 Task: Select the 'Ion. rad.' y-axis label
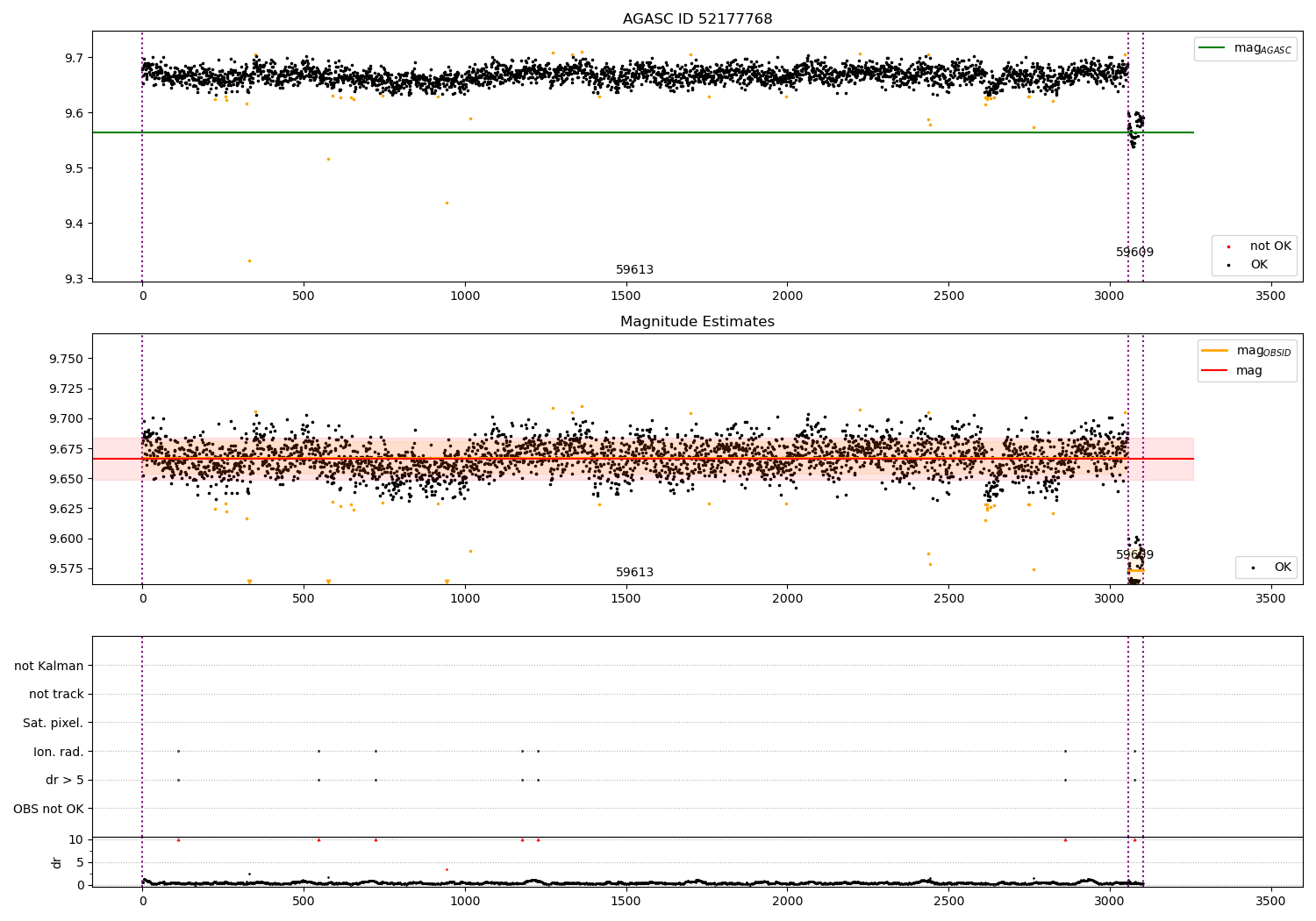coord(59,752)
